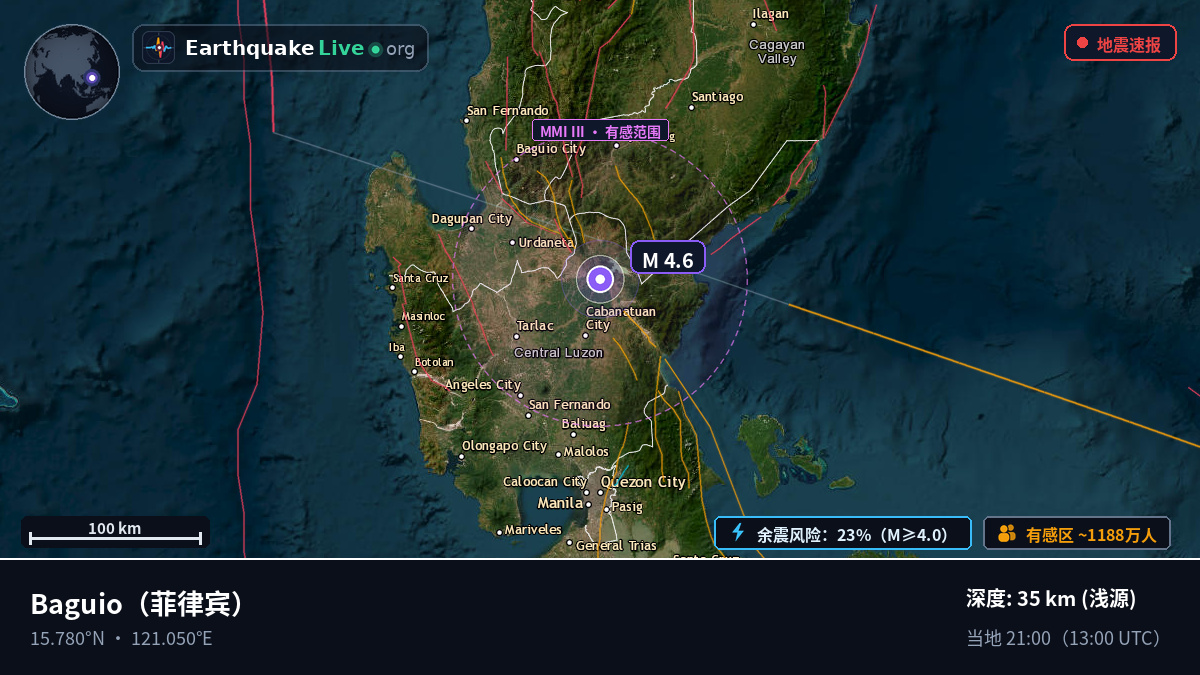
Task: Click the Baguio City map label
Action: pos(551,149)
